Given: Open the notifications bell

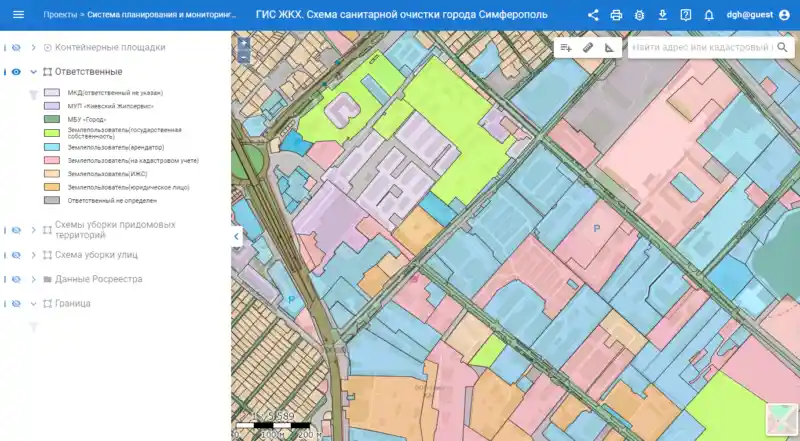Looking at the screenshot, I should [x=709, y=15].
